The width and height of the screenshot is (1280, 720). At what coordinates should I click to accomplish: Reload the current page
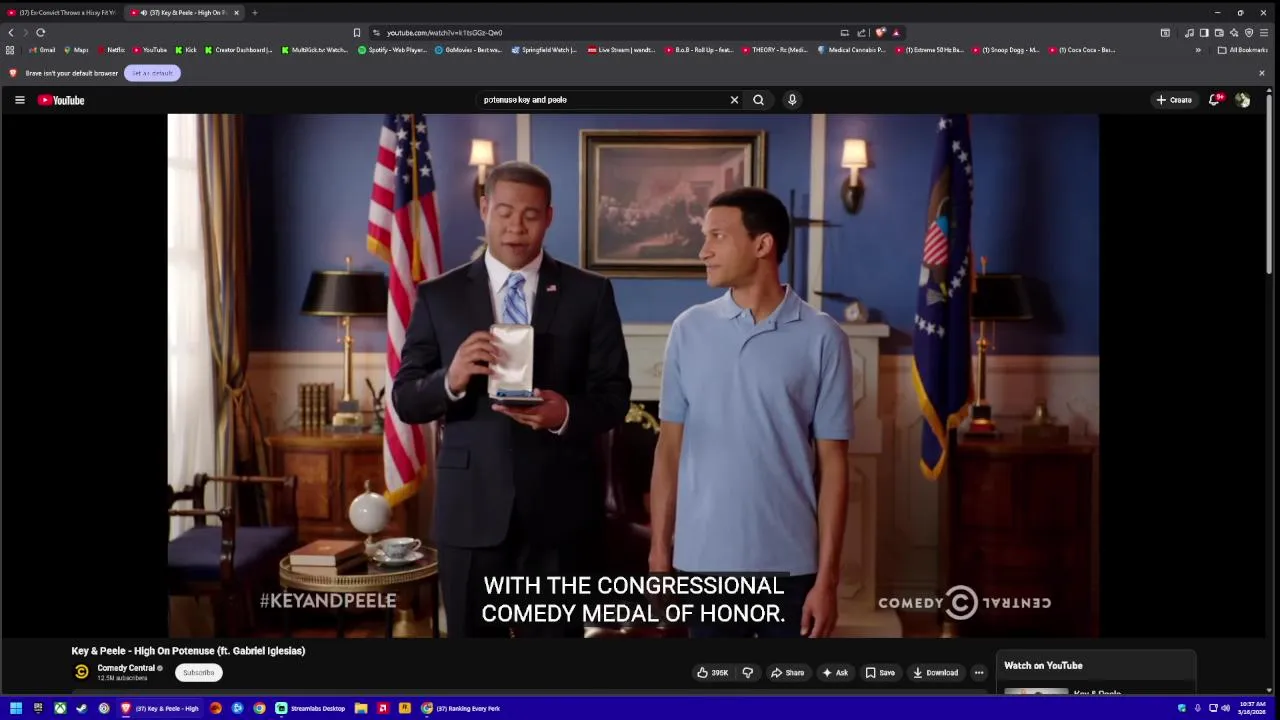click(40, 32)
